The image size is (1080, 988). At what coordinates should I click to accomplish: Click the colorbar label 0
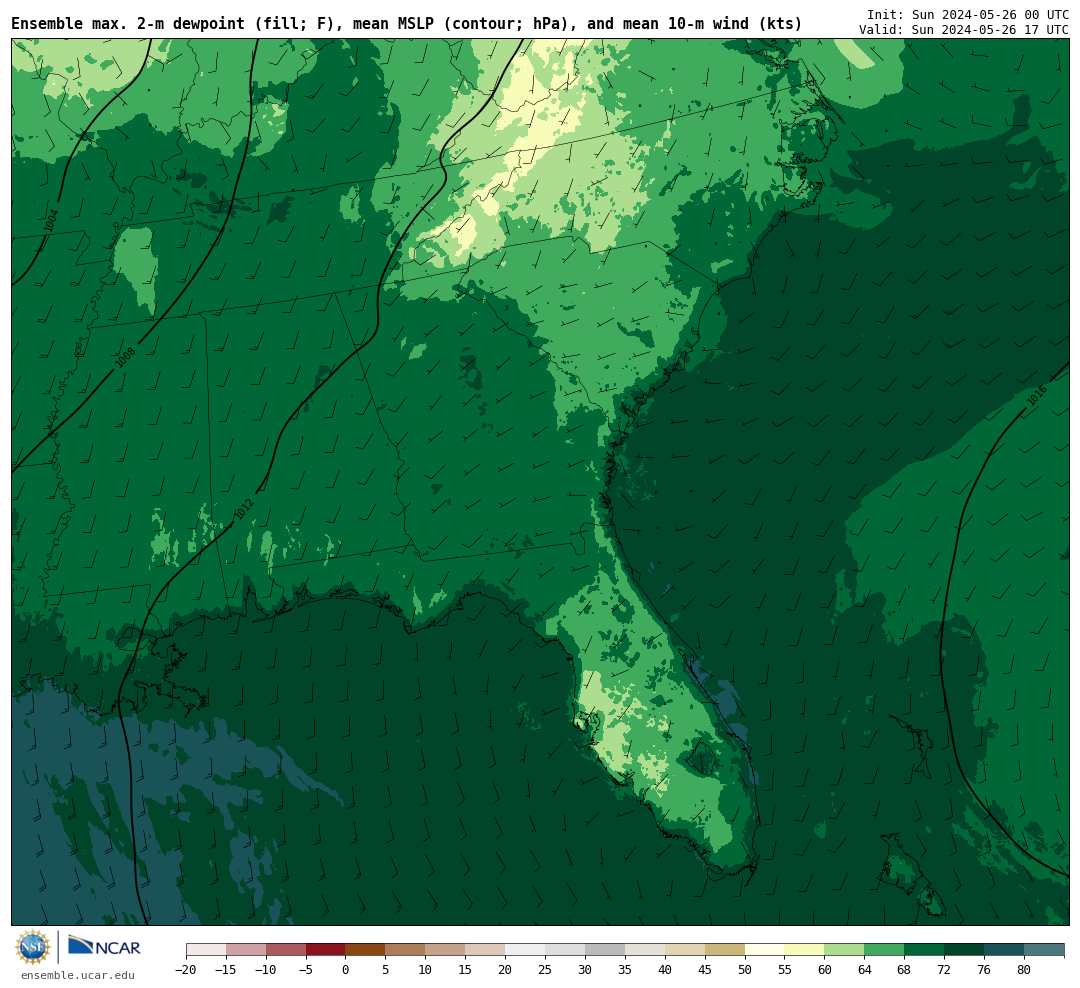click(345, 969)
